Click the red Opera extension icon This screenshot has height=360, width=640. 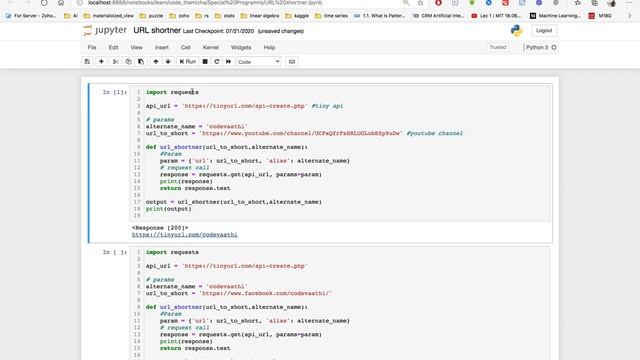pos(438,3)
